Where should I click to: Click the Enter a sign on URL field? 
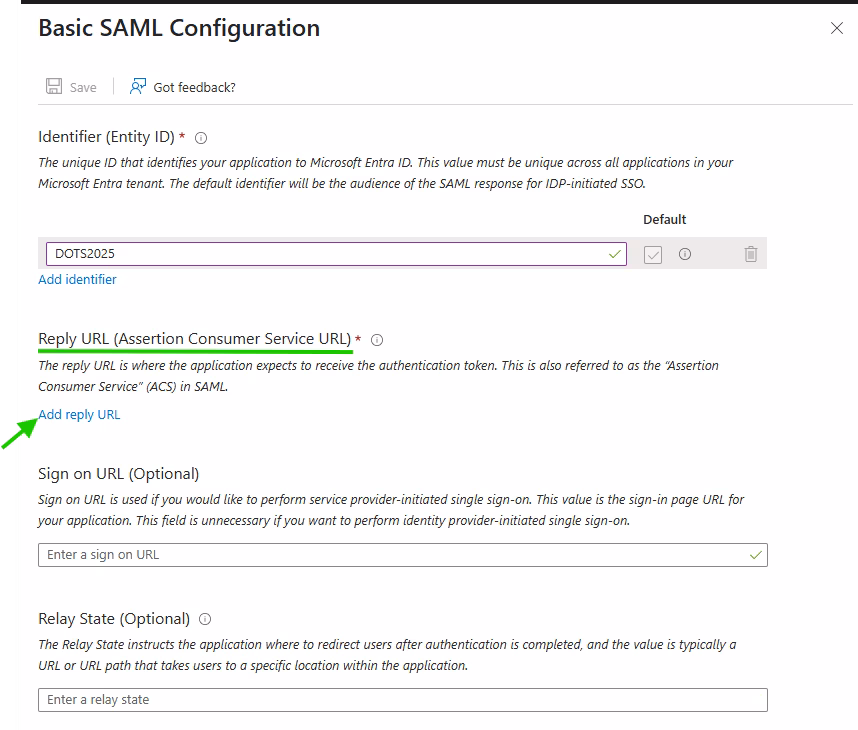coord(390,555)
